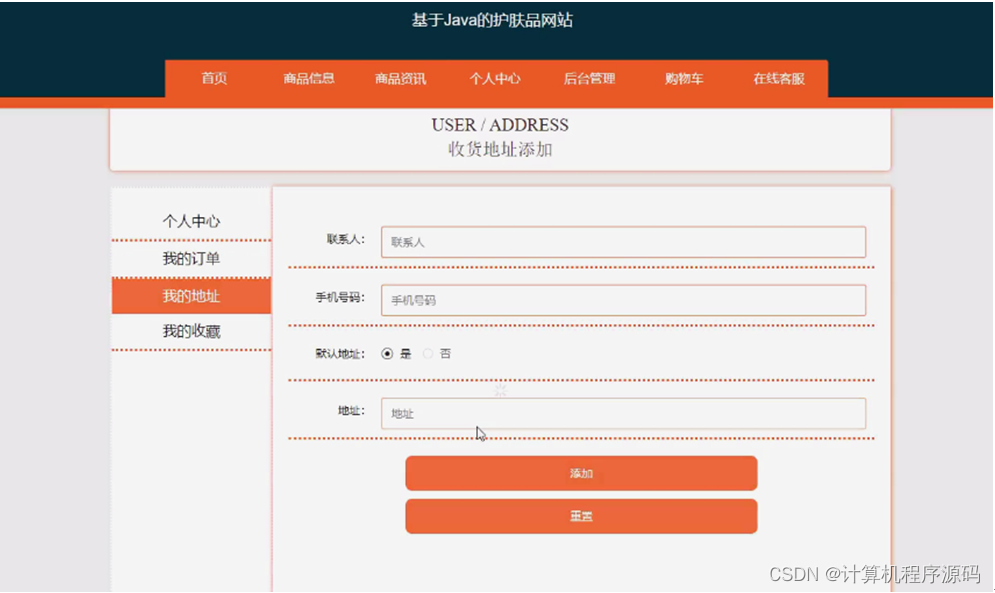995x593 pixels.
Task: Select 我的收藏 in the left sidebar
Action: pyautogui.click(x=190, y=331)
